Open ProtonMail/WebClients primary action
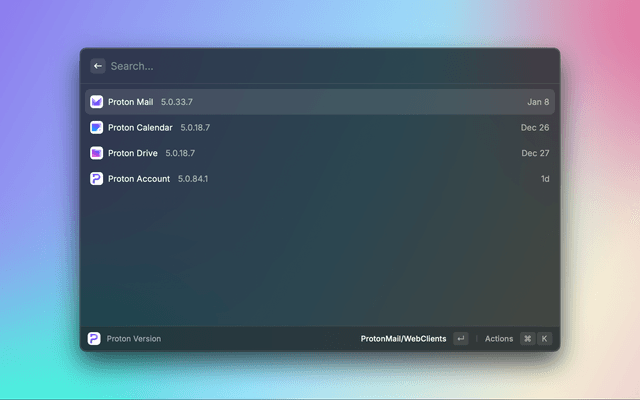 403,339
